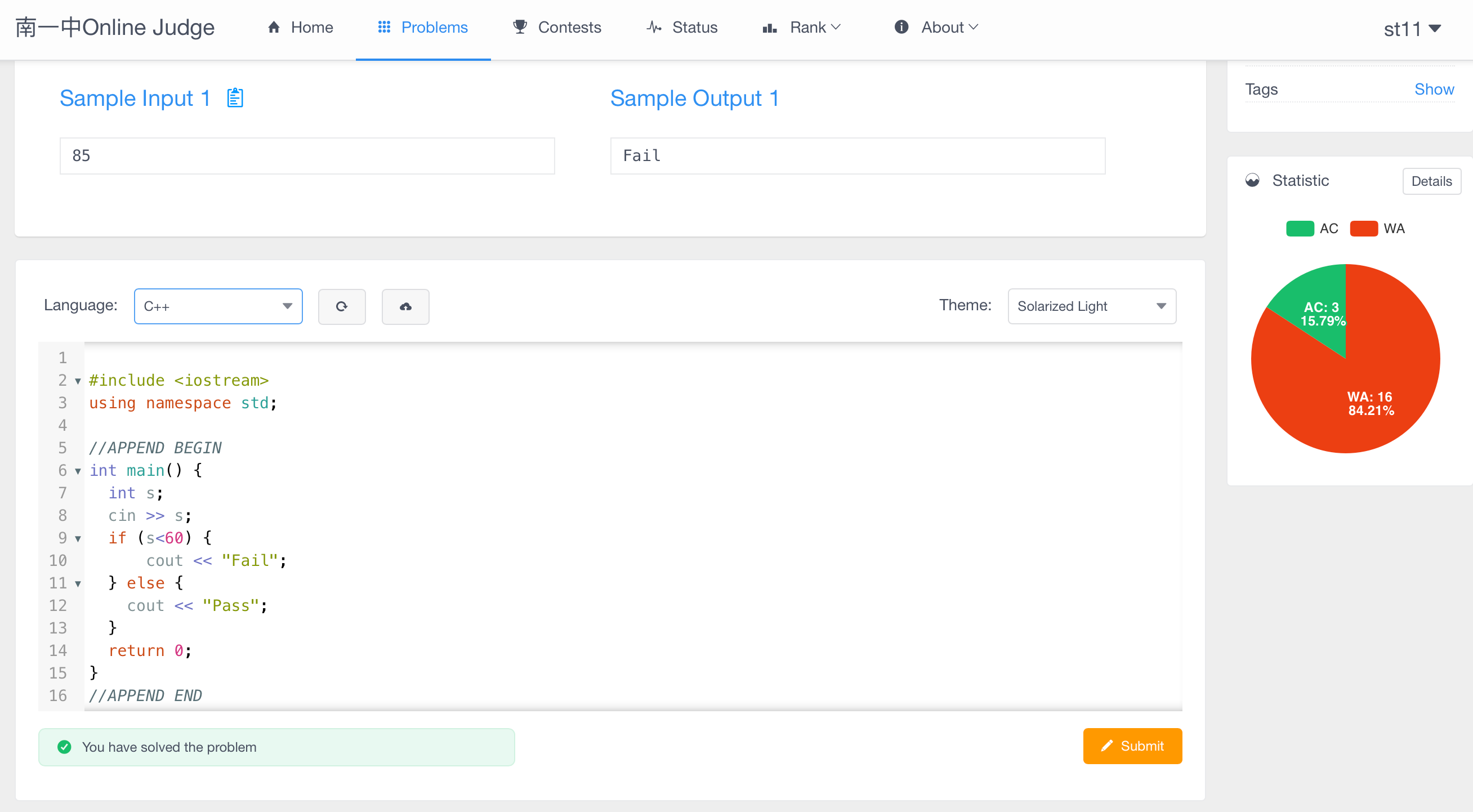The image size is (1473, 812).
Task: Click the Rank bar chart icon
Action: point(770,28)
